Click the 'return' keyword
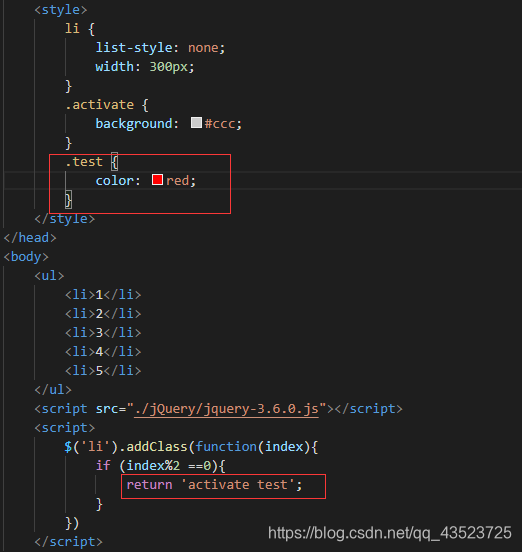The image size is (522, 552). (149, 485)
